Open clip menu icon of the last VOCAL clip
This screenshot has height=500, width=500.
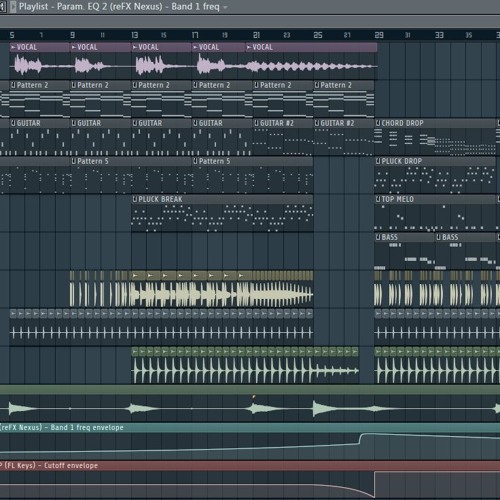click(249, 47)
